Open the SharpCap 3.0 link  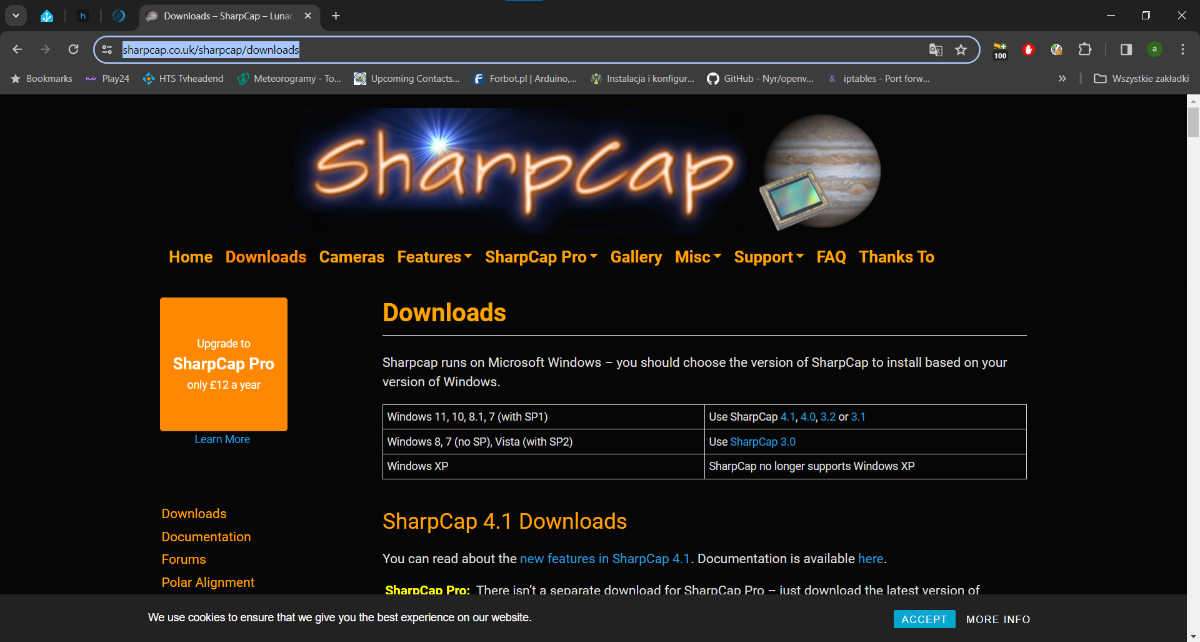(x=763, y=441)
